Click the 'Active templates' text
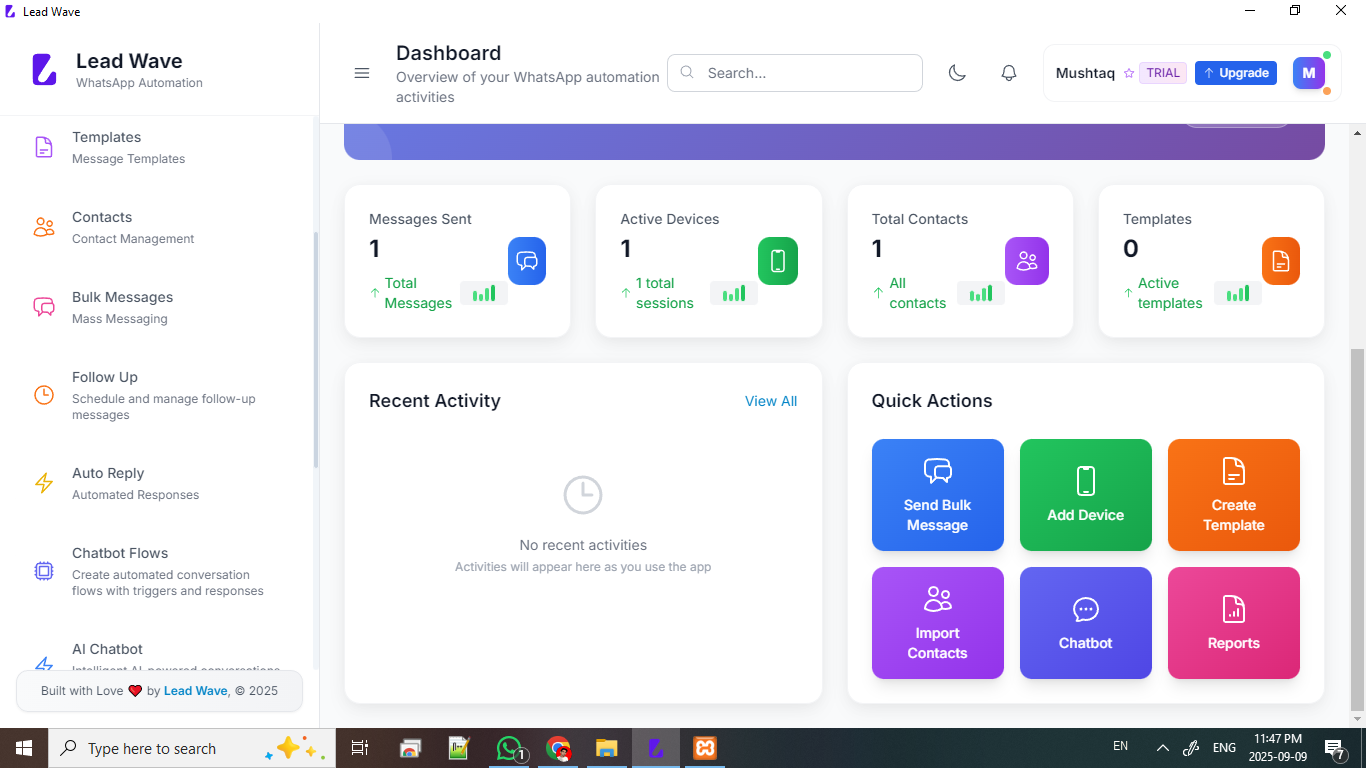 tap(1170, 293)
